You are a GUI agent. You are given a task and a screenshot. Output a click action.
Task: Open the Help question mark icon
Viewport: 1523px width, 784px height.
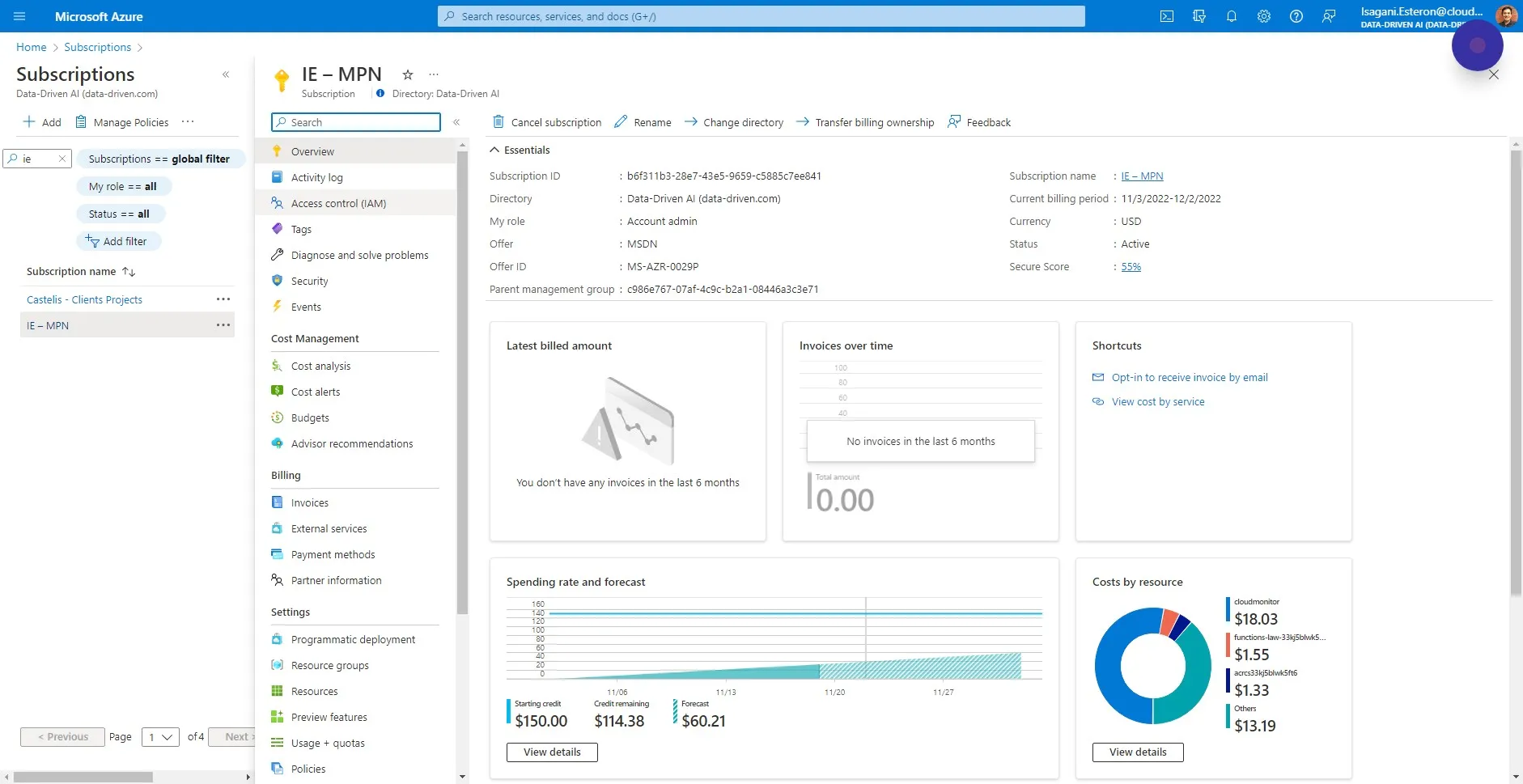pyautogui.click(x=1296, y=16)
